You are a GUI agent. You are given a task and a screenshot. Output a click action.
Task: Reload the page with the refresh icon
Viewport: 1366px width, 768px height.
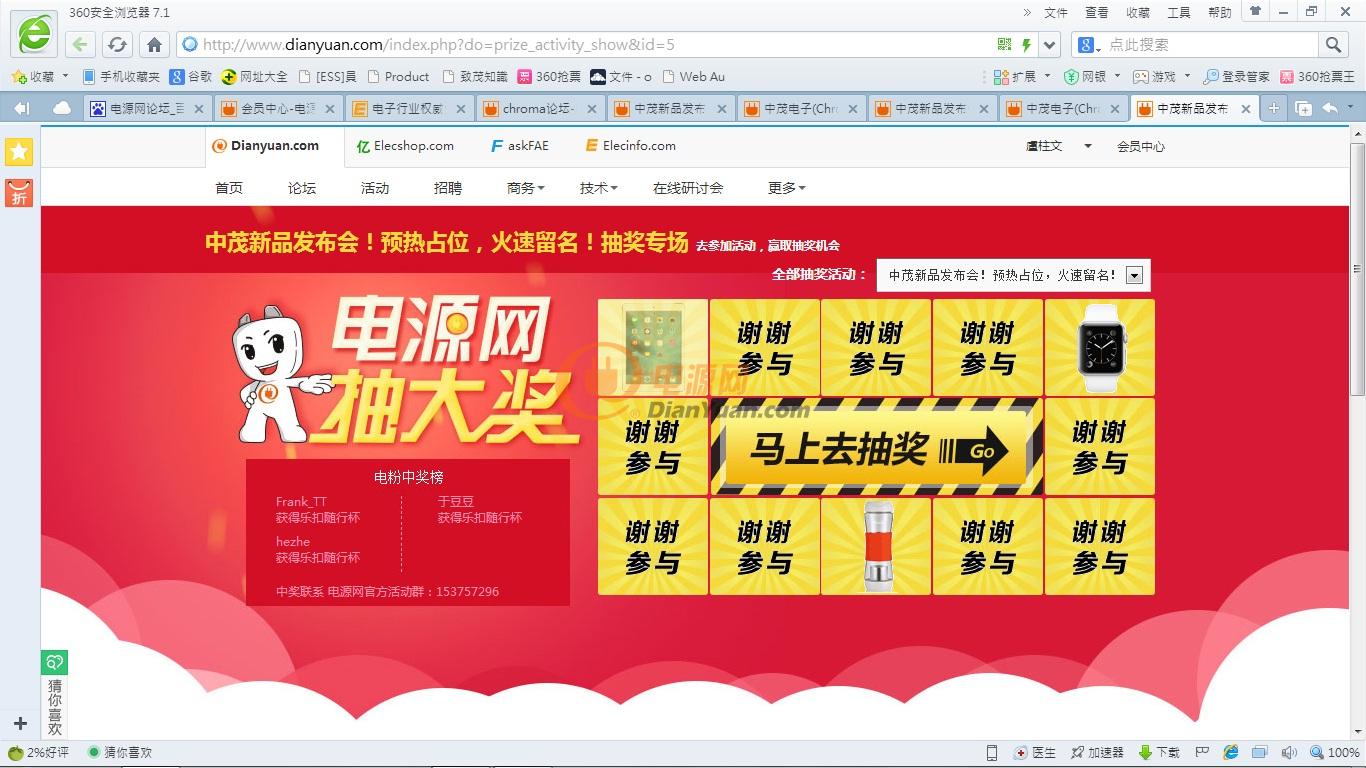(117, 44)
